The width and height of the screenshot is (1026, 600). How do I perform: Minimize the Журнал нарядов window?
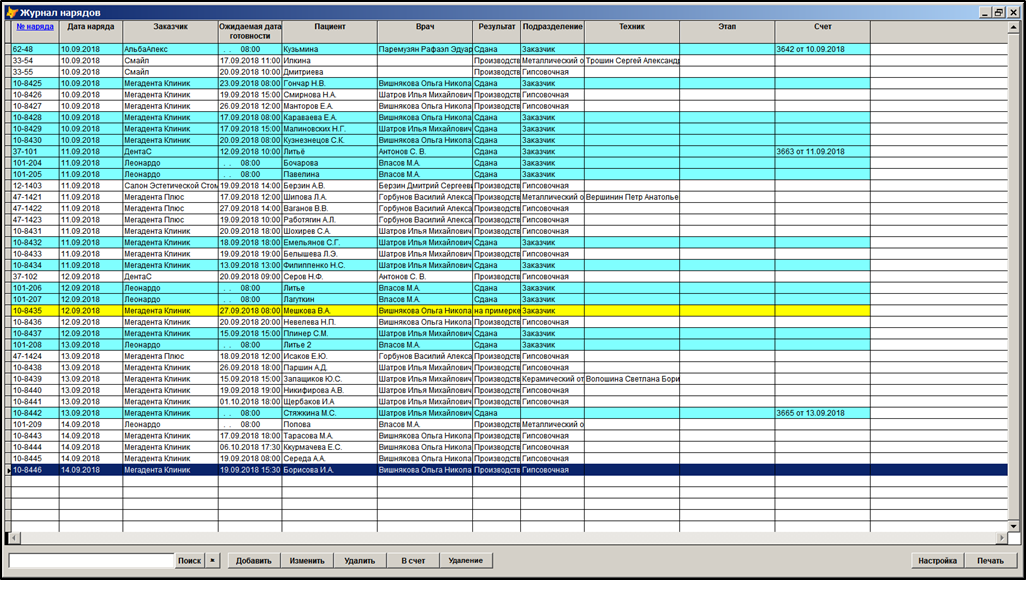(x=984, y=12)
